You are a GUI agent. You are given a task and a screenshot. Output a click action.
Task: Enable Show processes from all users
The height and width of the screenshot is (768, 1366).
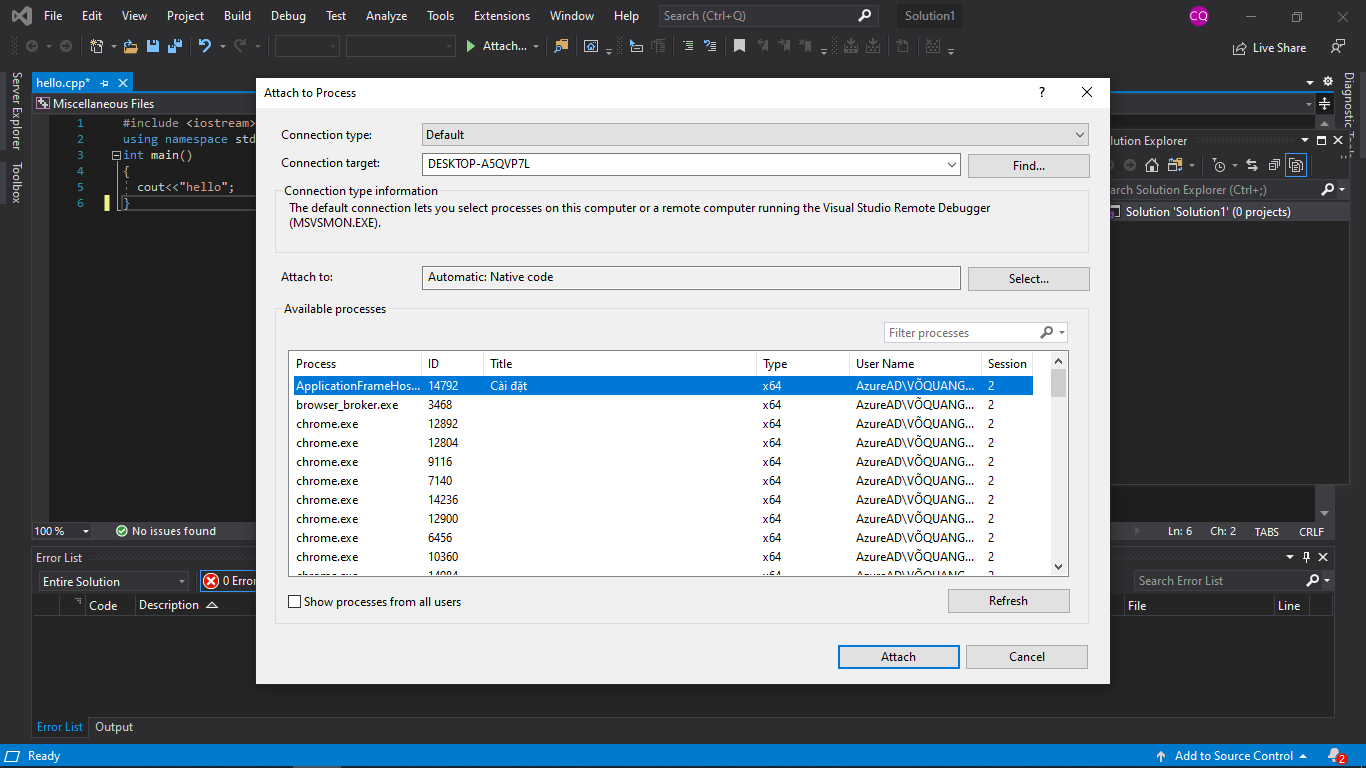click(x=295, y=602)
